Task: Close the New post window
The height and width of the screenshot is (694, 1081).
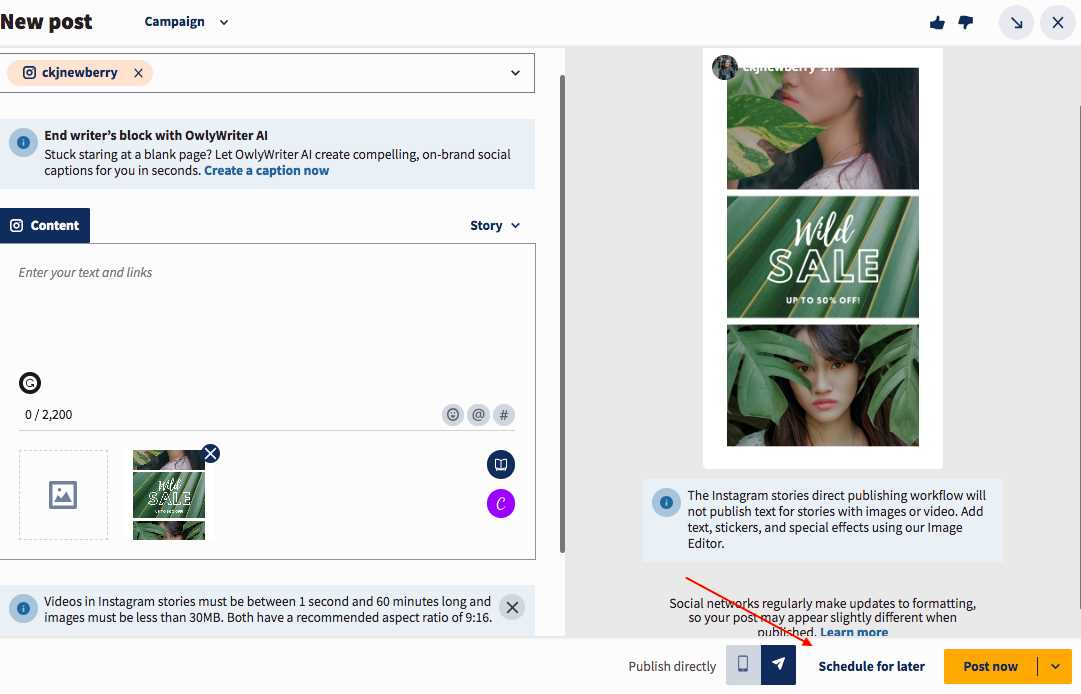Action: click(1058, 23)
